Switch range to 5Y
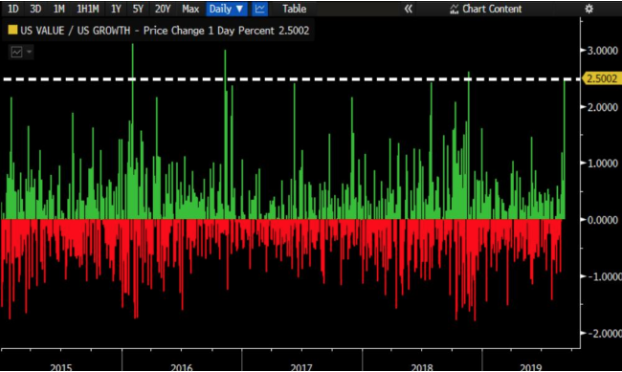The image size is (622, 372). pos(138,9)
